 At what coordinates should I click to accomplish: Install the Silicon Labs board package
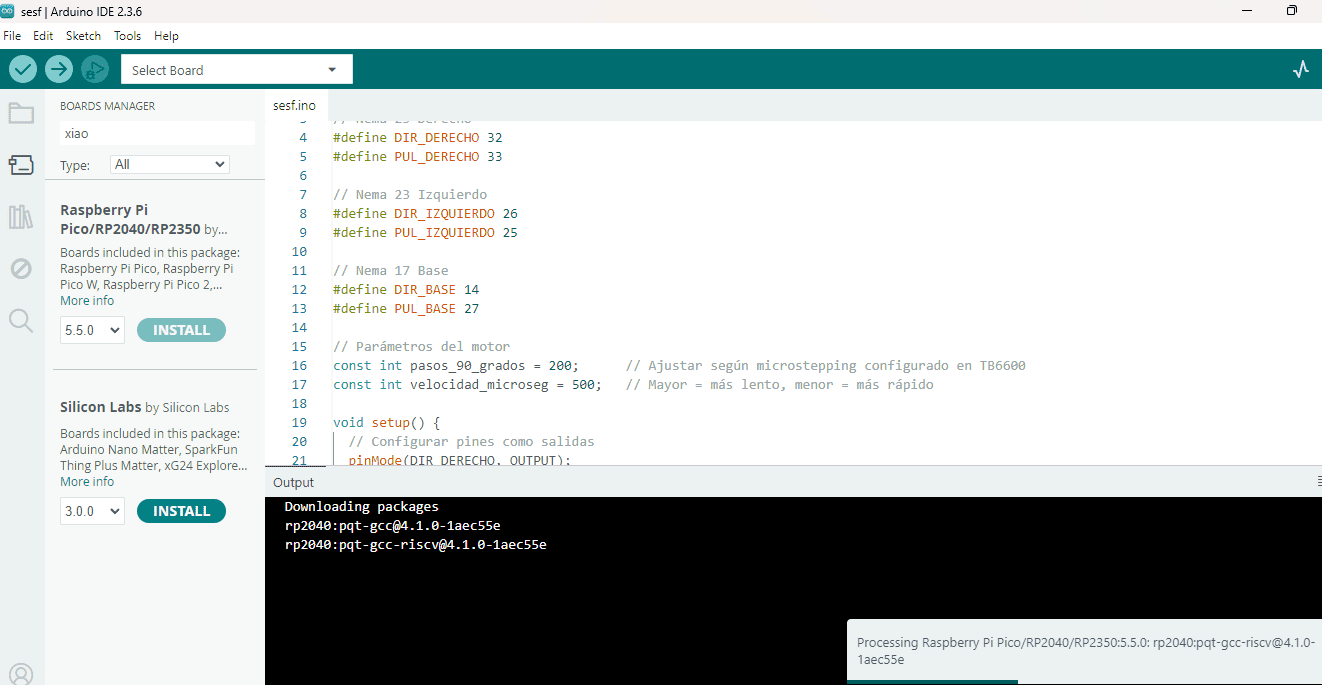coord(181,511)
